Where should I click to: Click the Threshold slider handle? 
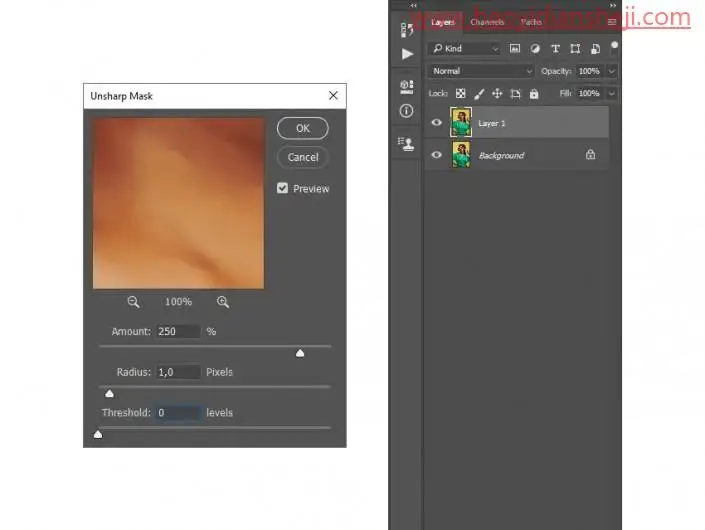pos(98,434)
